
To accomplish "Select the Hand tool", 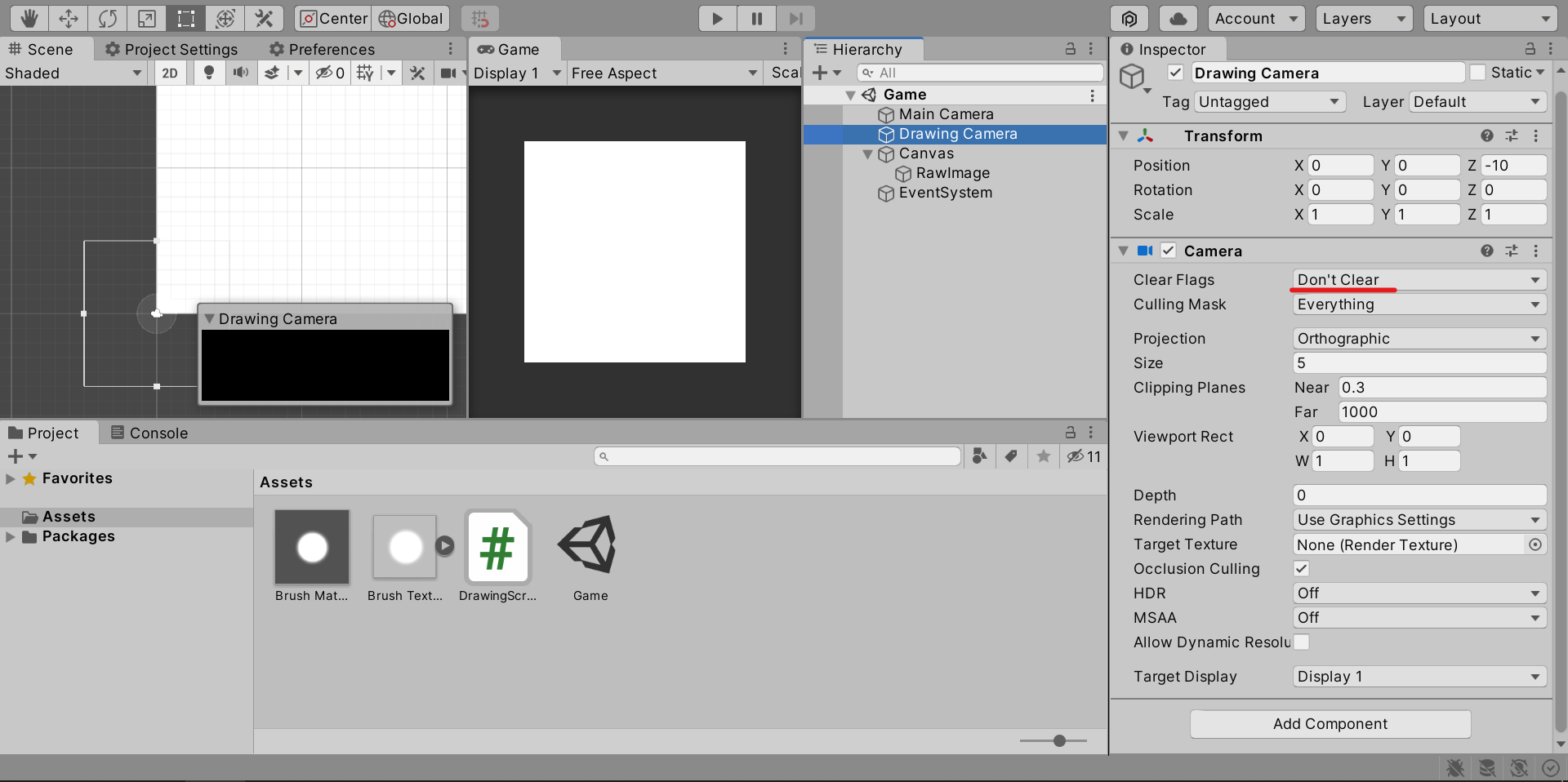I will tap(29, 18).
